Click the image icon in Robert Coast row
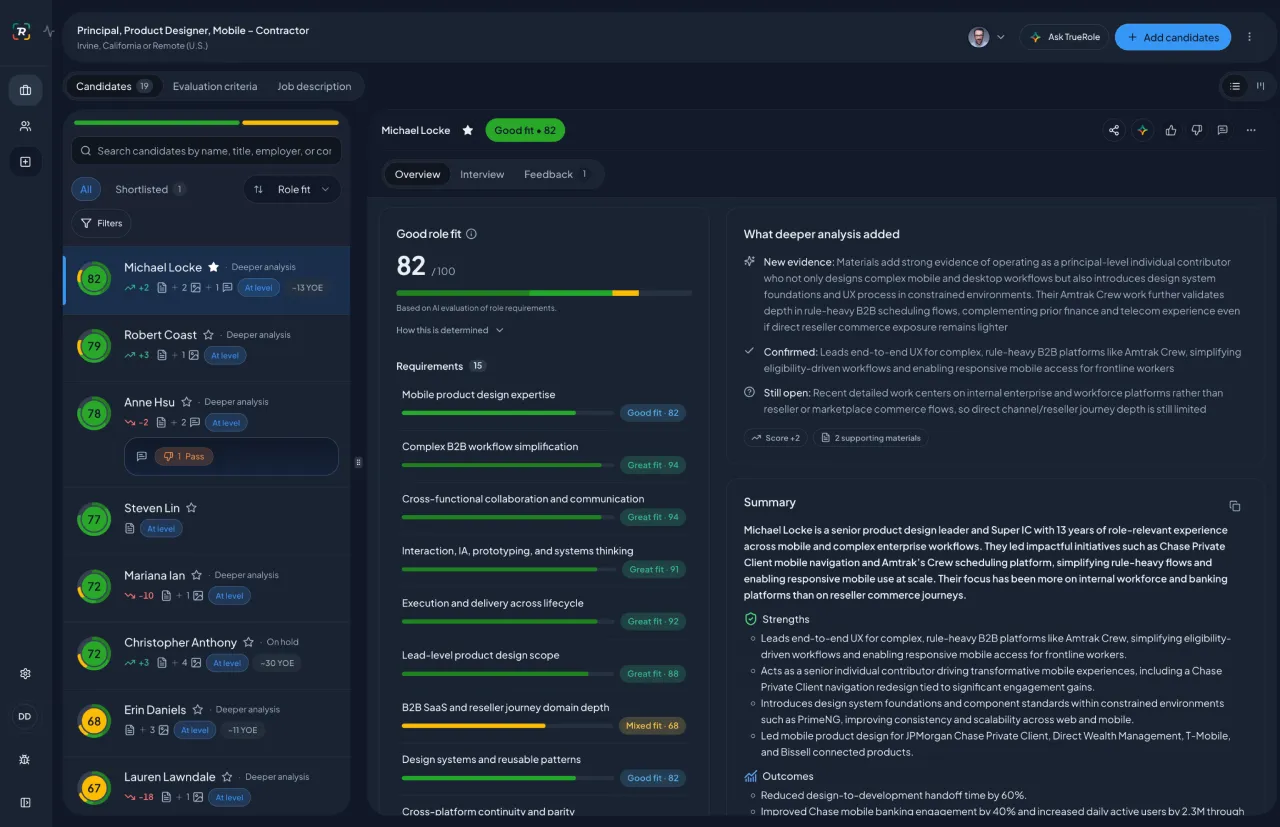1280x827 pixels. click(196, 355)
